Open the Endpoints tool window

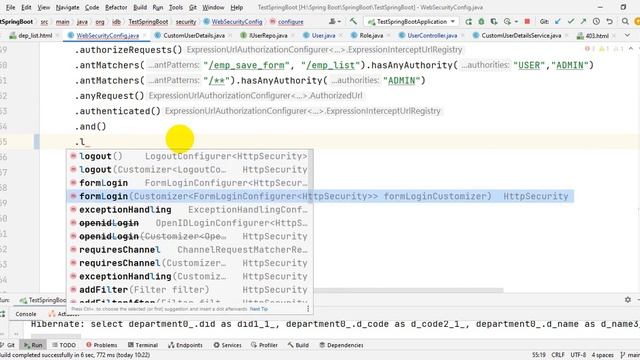pyautogui.click(x=185, y=345)
